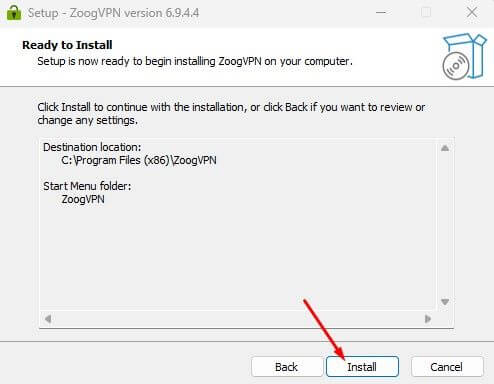
Task: Click the 'Ready to Install' heading
Action: click(x=67, y=45)
